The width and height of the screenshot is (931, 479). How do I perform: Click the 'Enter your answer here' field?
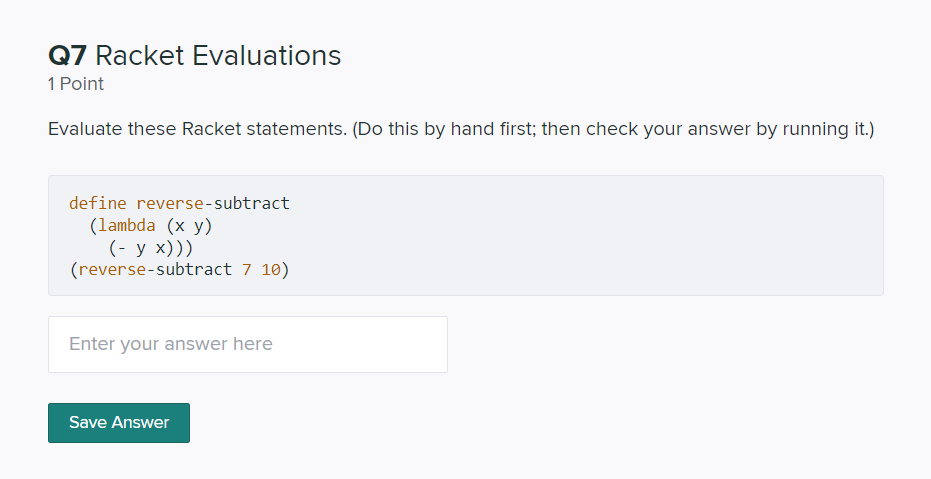(248, 344)
